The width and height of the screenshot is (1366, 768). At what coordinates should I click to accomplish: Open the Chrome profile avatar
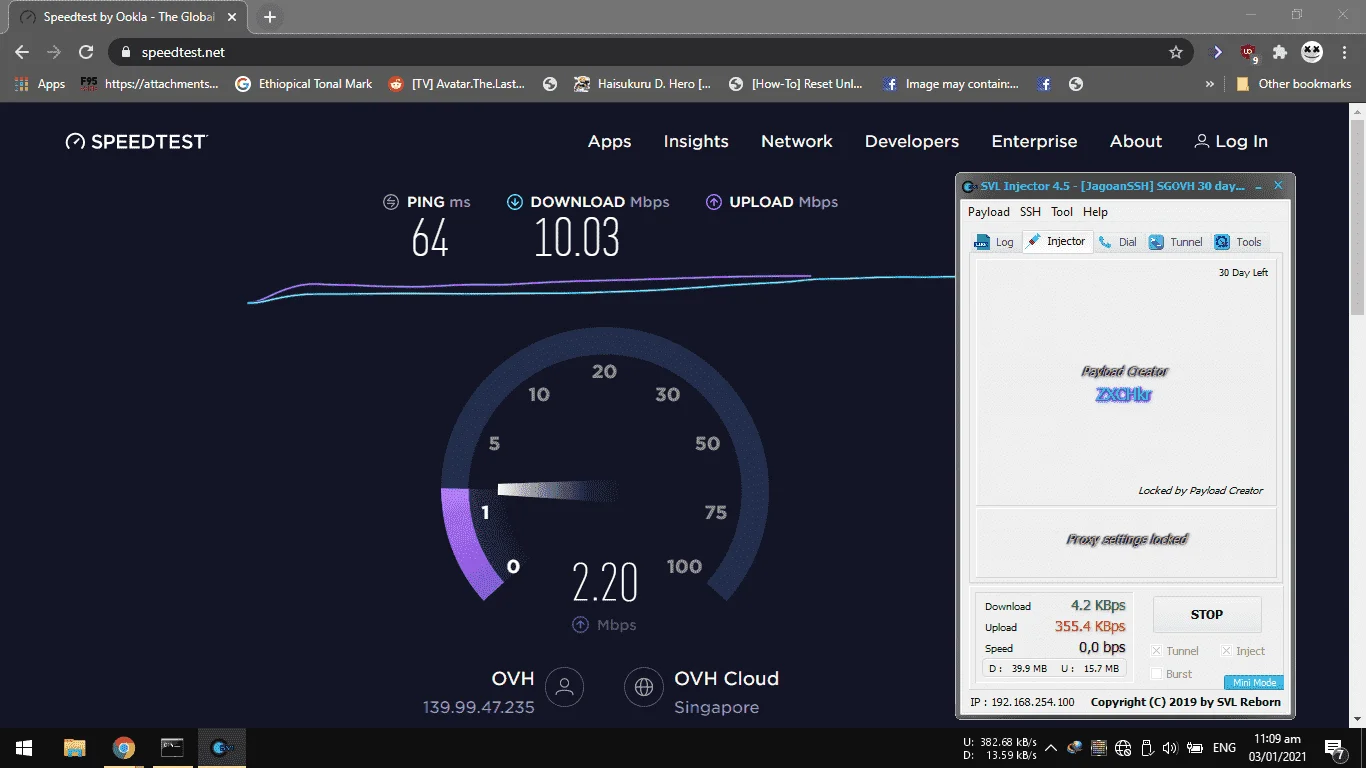pos(1312,52)
